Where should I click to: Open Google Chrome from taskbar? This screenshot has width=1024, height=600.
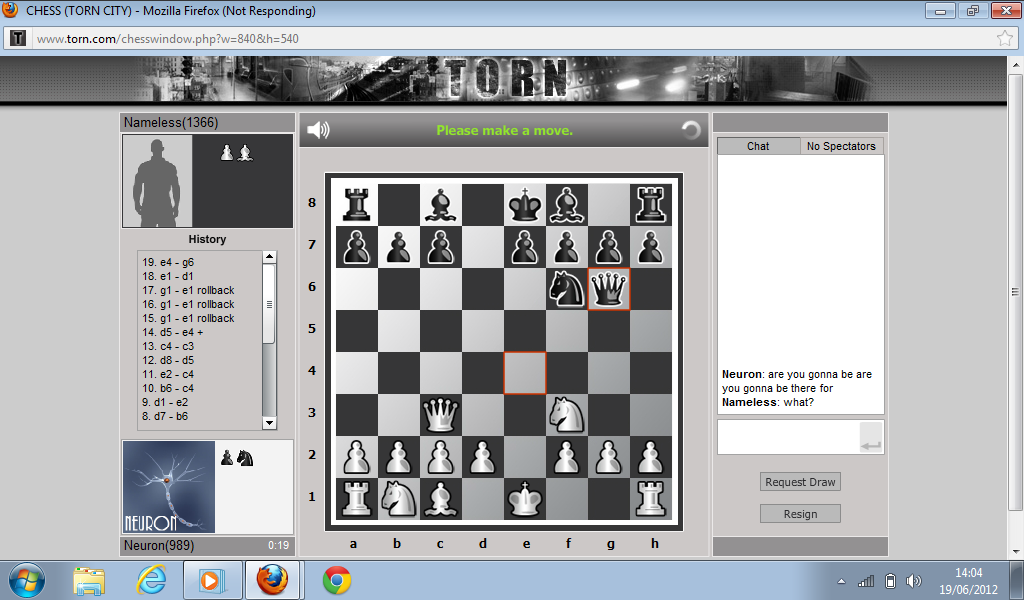337,580
